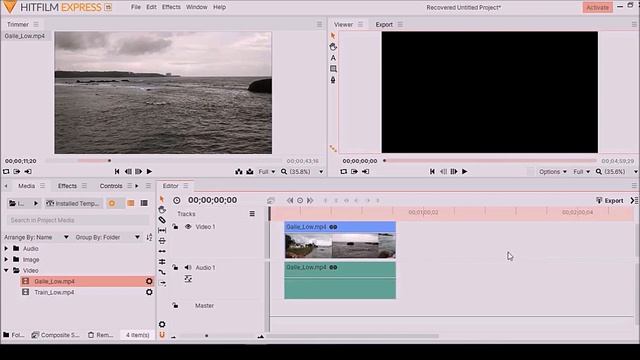The width and height of the screenshot is (640, 360).
Task: Click the Activate button
Action: tap(598, 7)
